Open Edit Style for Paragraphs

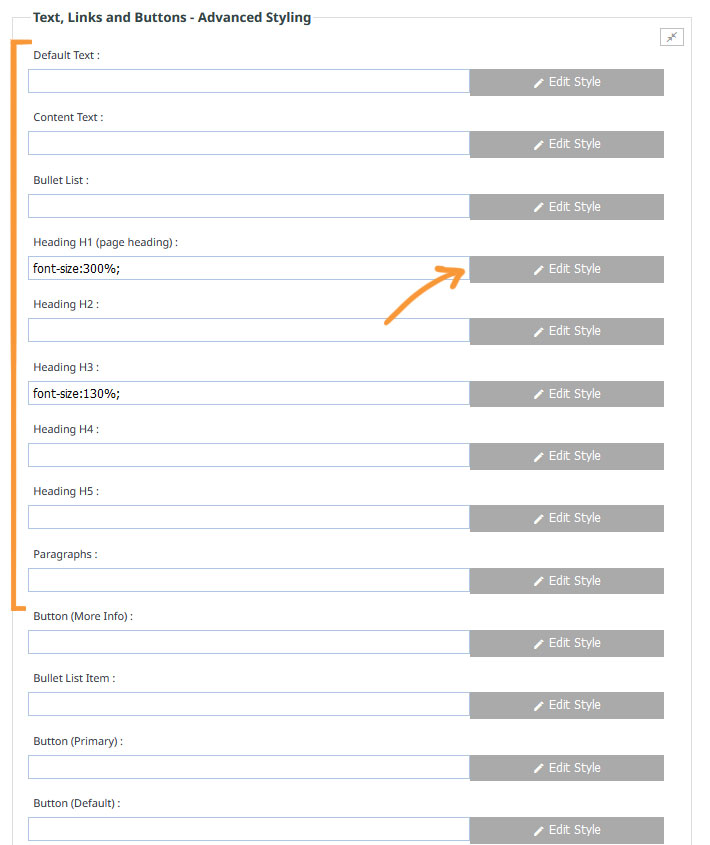pos(567,581)
